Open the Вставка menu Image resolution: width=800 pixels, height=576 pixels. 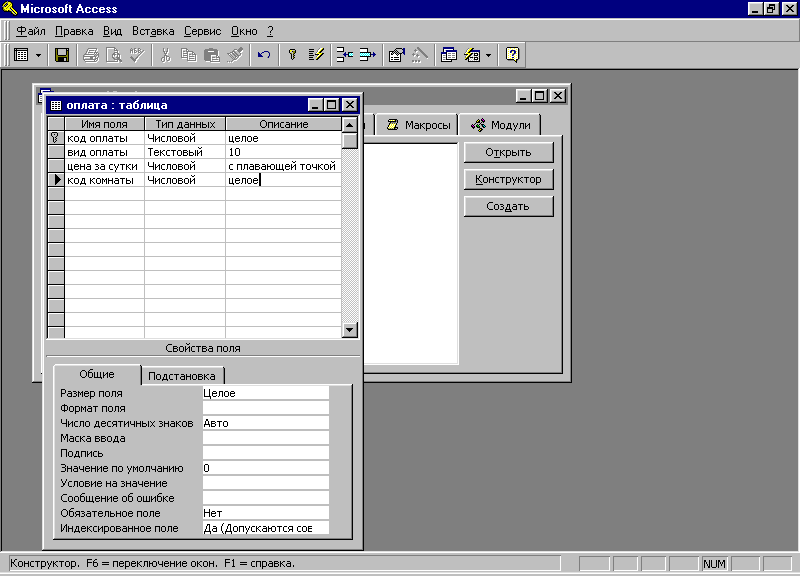click(x=153, y=31)
